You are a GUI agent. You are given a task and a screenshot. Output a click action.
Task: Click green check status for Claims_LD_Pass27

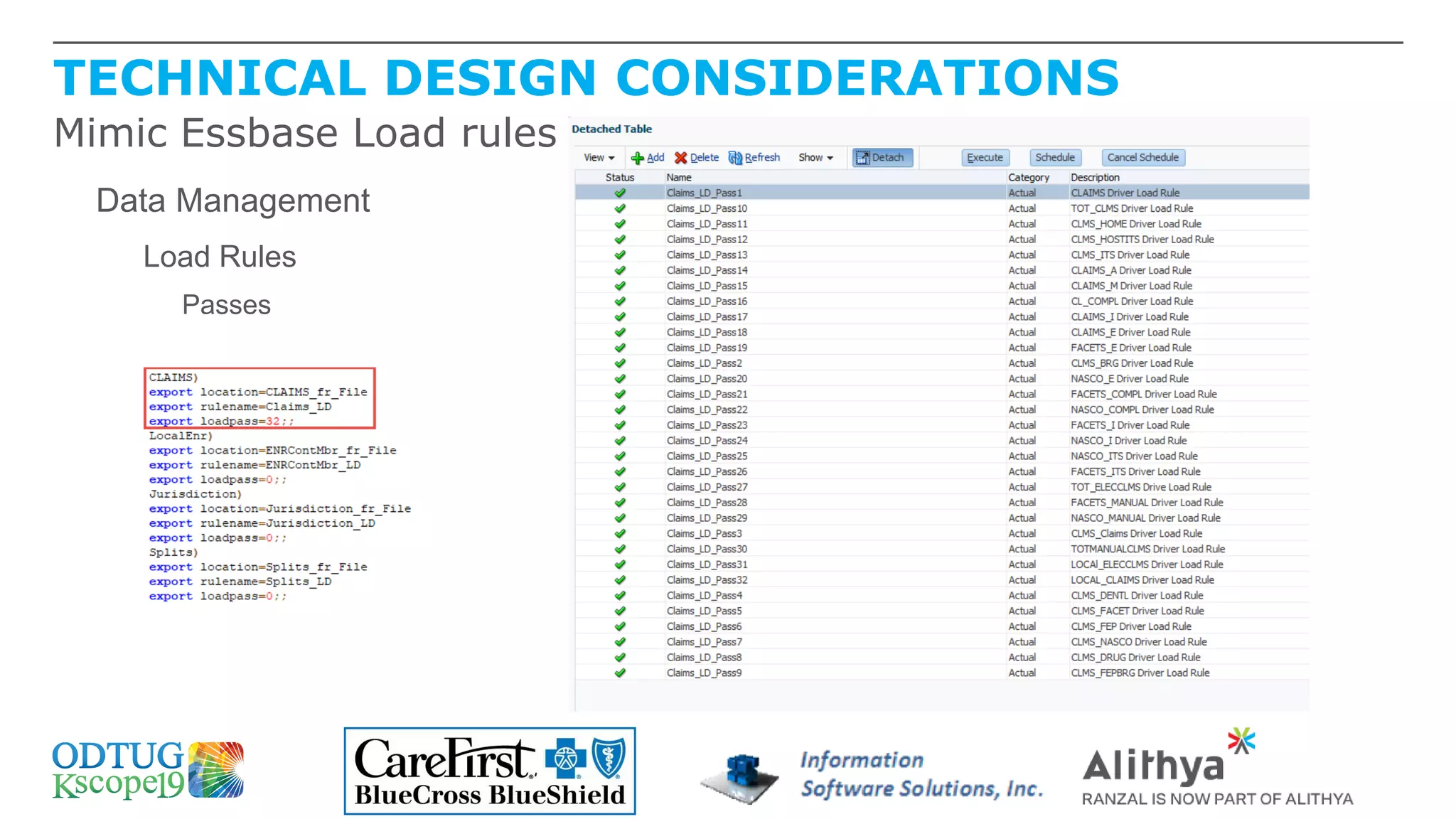click(x=620, y=487)
